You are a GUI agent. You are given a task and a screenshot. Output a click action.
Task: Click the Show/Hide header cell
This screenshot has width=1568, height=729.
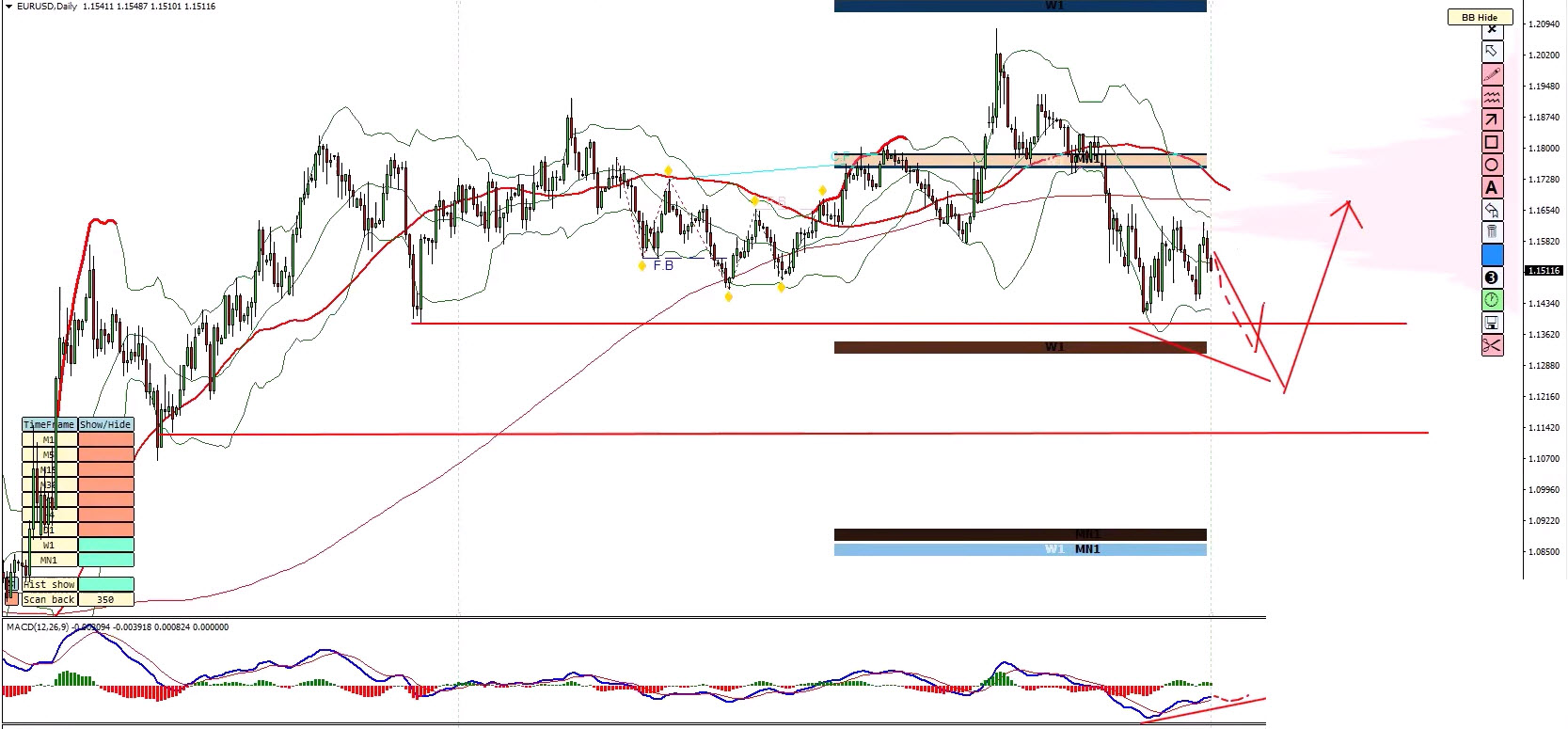click(x=105, y=424)
